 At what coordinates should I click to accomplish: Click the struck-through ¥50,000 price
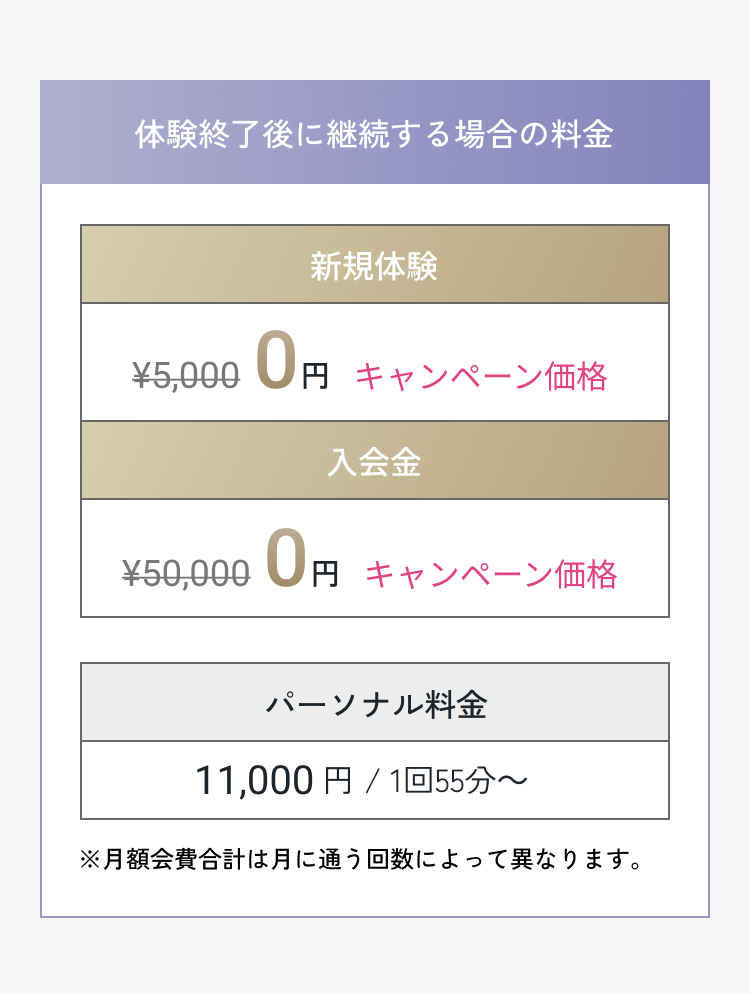(186, 572)
